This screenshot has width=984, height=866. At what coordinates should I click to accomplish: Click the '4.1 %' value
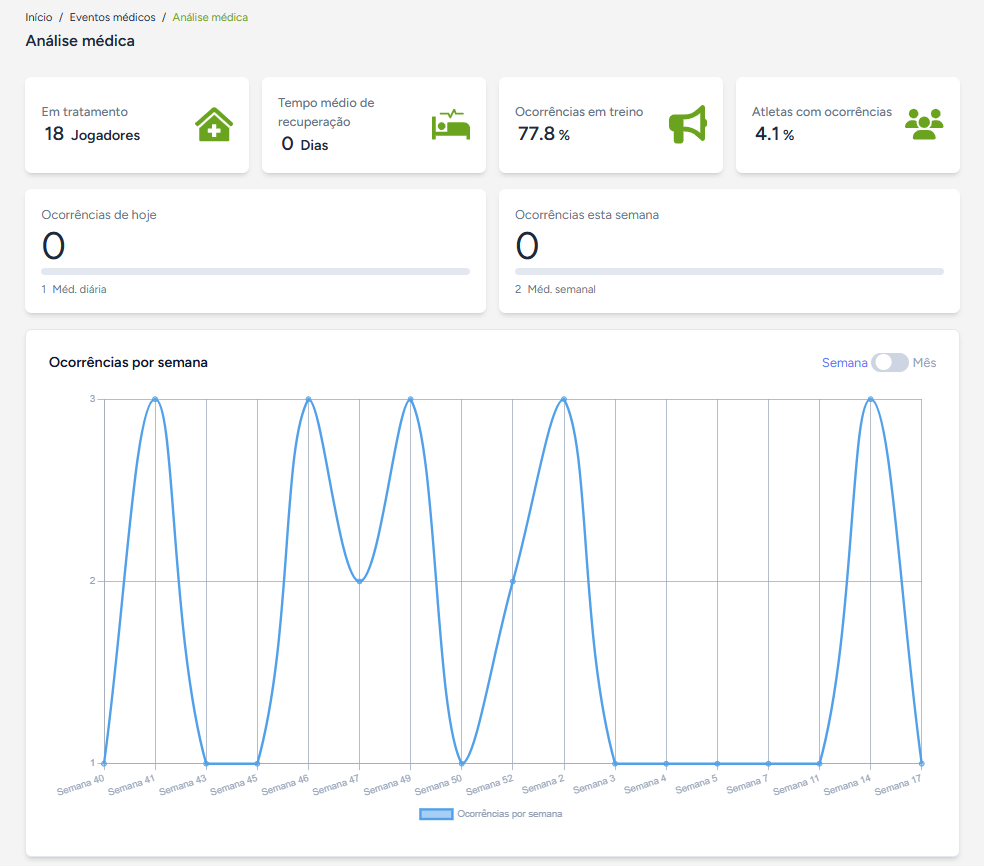pyautogui.click(x=774, y=134)
